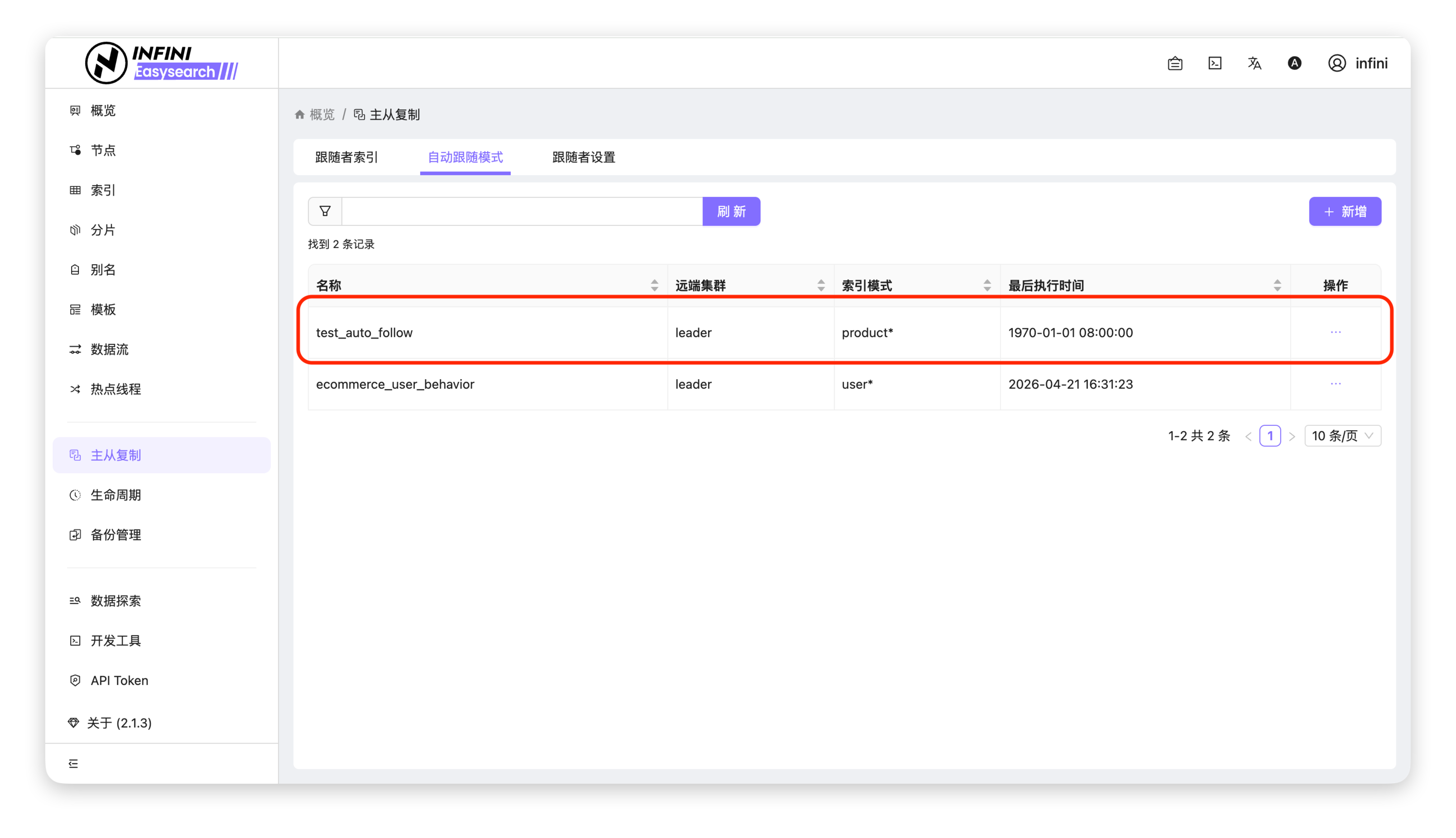Open actions menu for test_auto_follow row
This screenshot has width=1456, height=838.
point(1336,332)
